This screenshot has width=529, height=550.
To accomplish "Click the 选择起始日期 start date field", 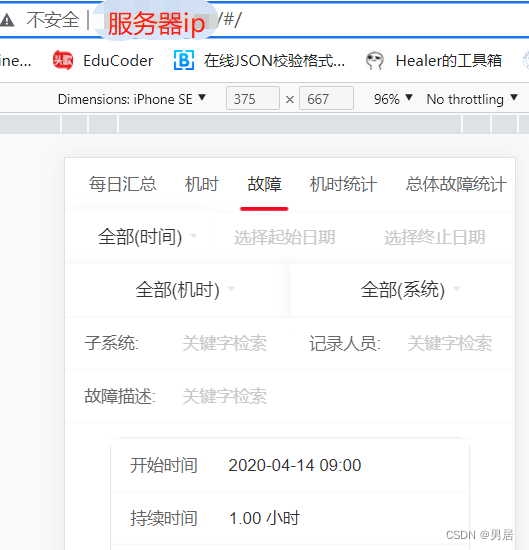I will [x=284, y=237].
